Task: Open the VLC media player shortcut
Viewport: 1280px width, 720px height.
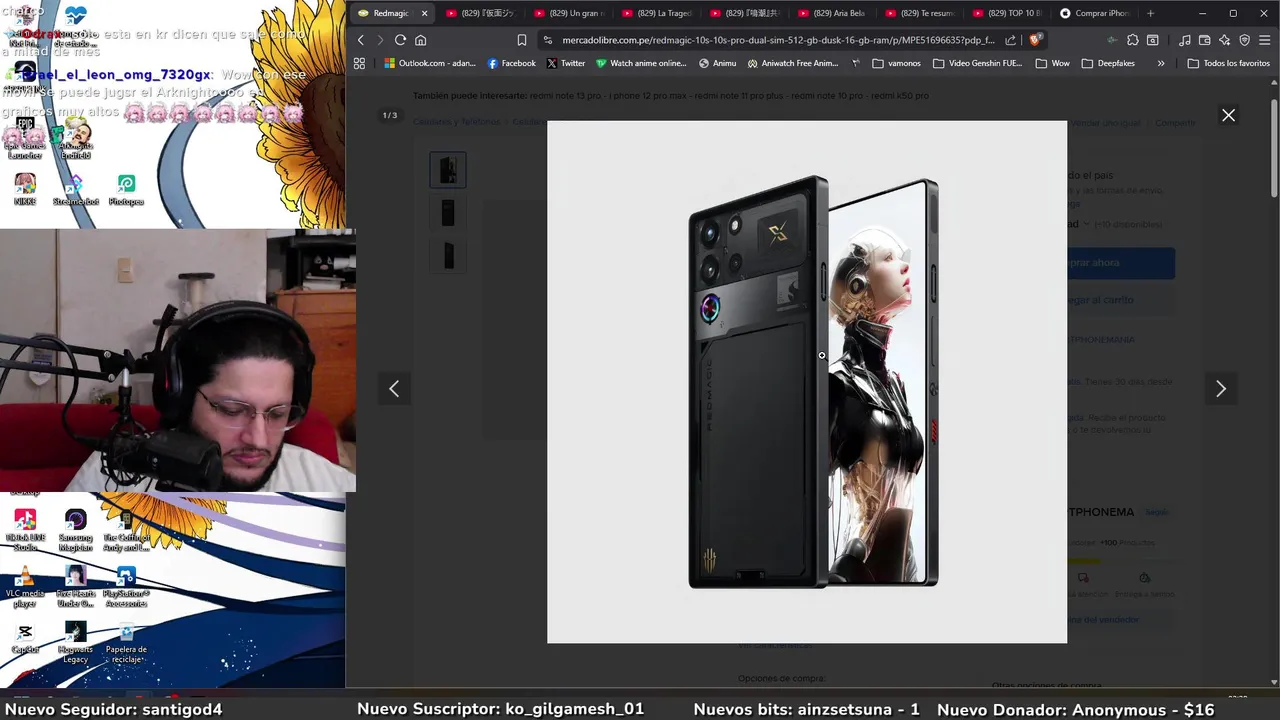Action: pyautogui.click(x=25, y=586)
